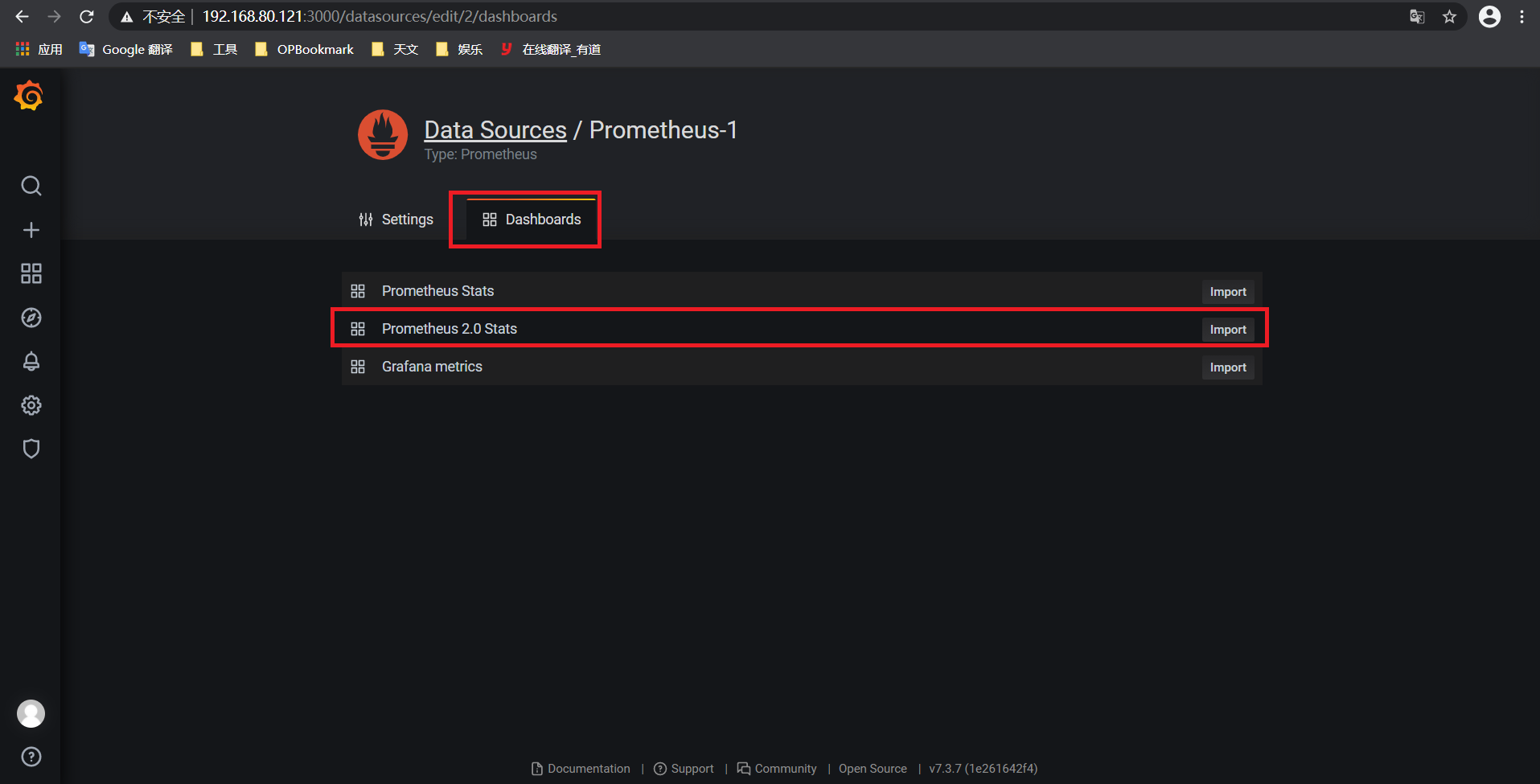Click the Prometheus 2.0 Stats row title

(449, 329)
